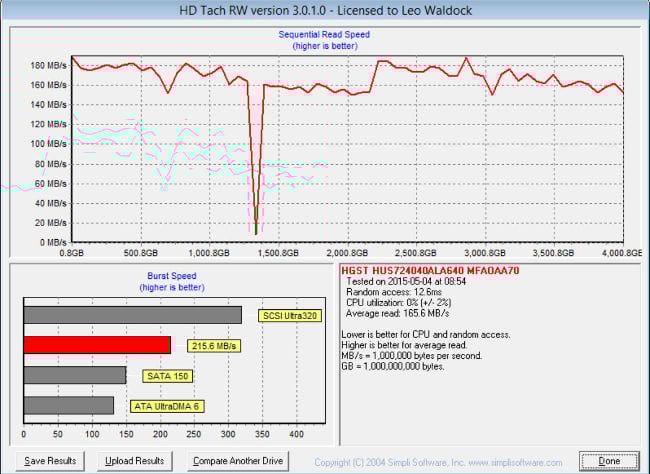
Task: Click the Lower is better for CPU note
Action: (x=426, y=334)
